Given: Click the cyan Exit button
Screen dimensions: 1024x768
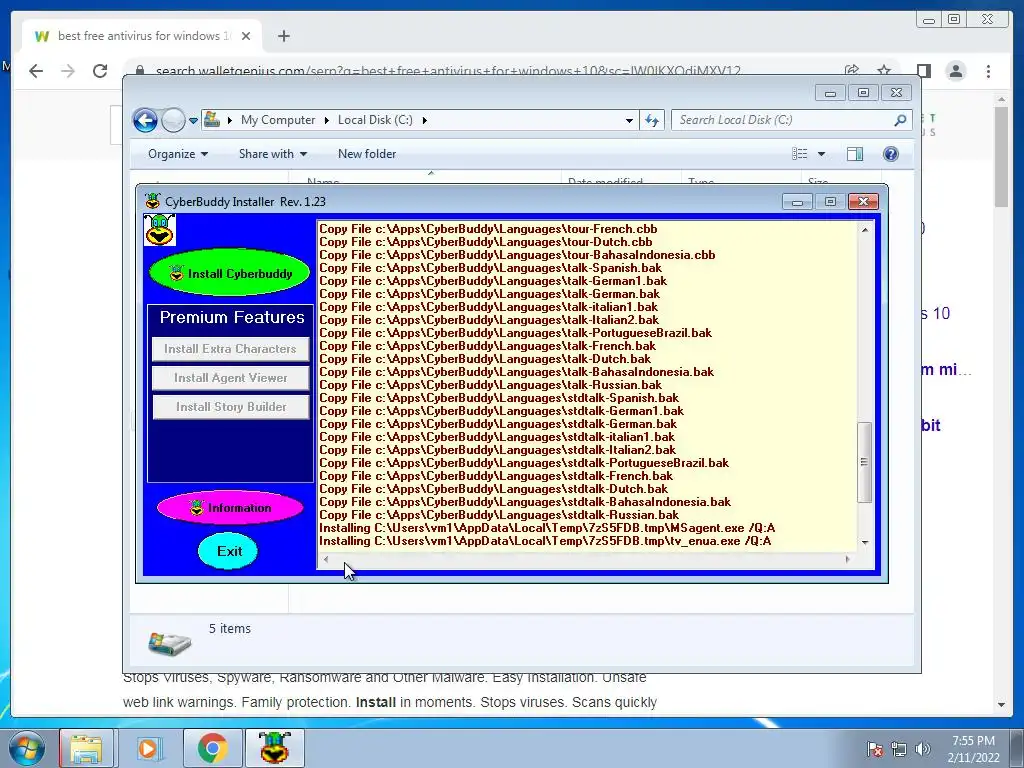Looking at the screenshot, I should (x=228, y=551).
